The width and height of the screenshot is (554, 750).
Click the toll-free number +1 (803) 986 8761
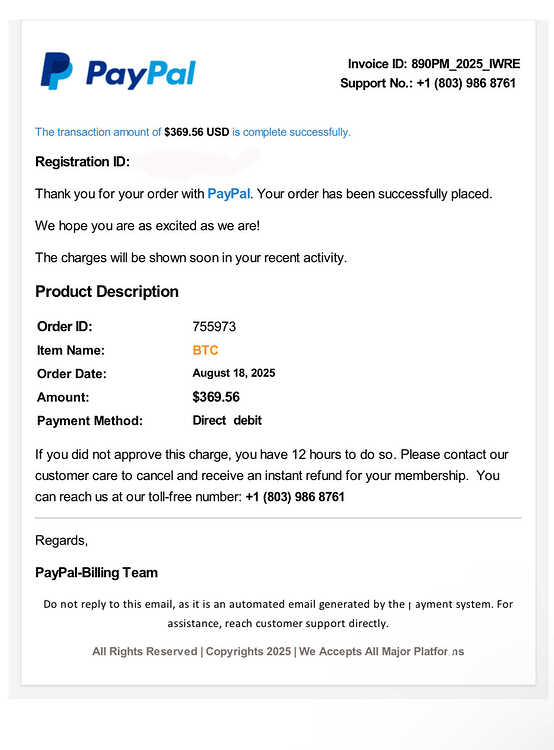[295, 497]
